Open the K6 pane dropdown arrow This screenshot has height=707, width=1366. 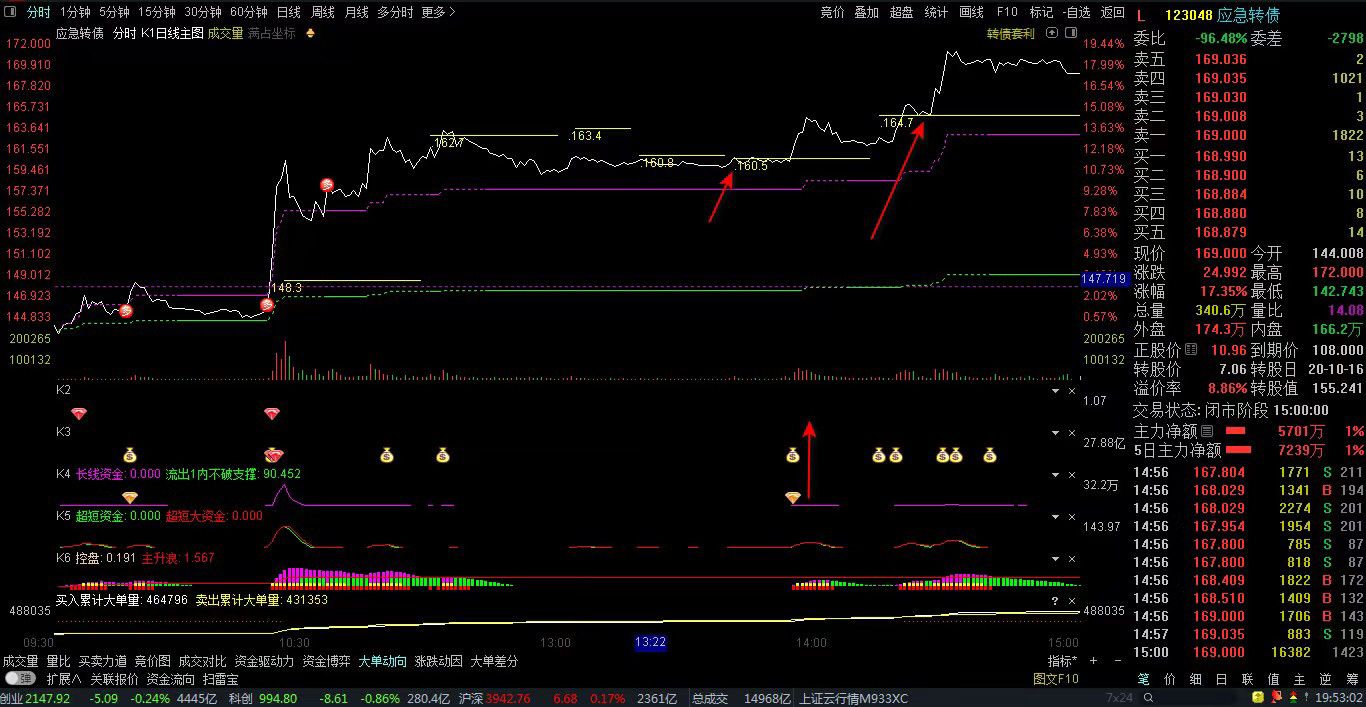pos(1055,559)
